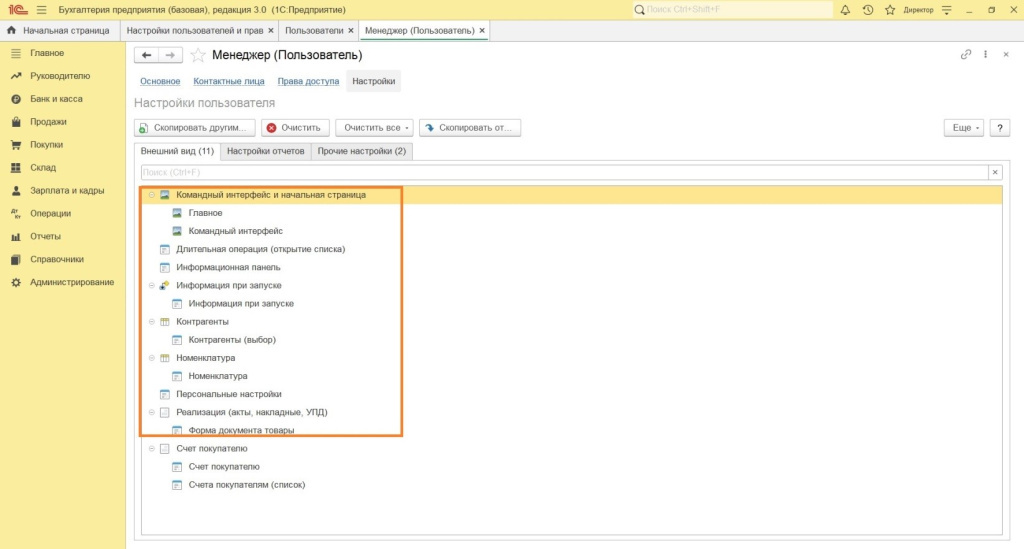Open the history clock icon

pyautogui.click(x=867, y=9)
